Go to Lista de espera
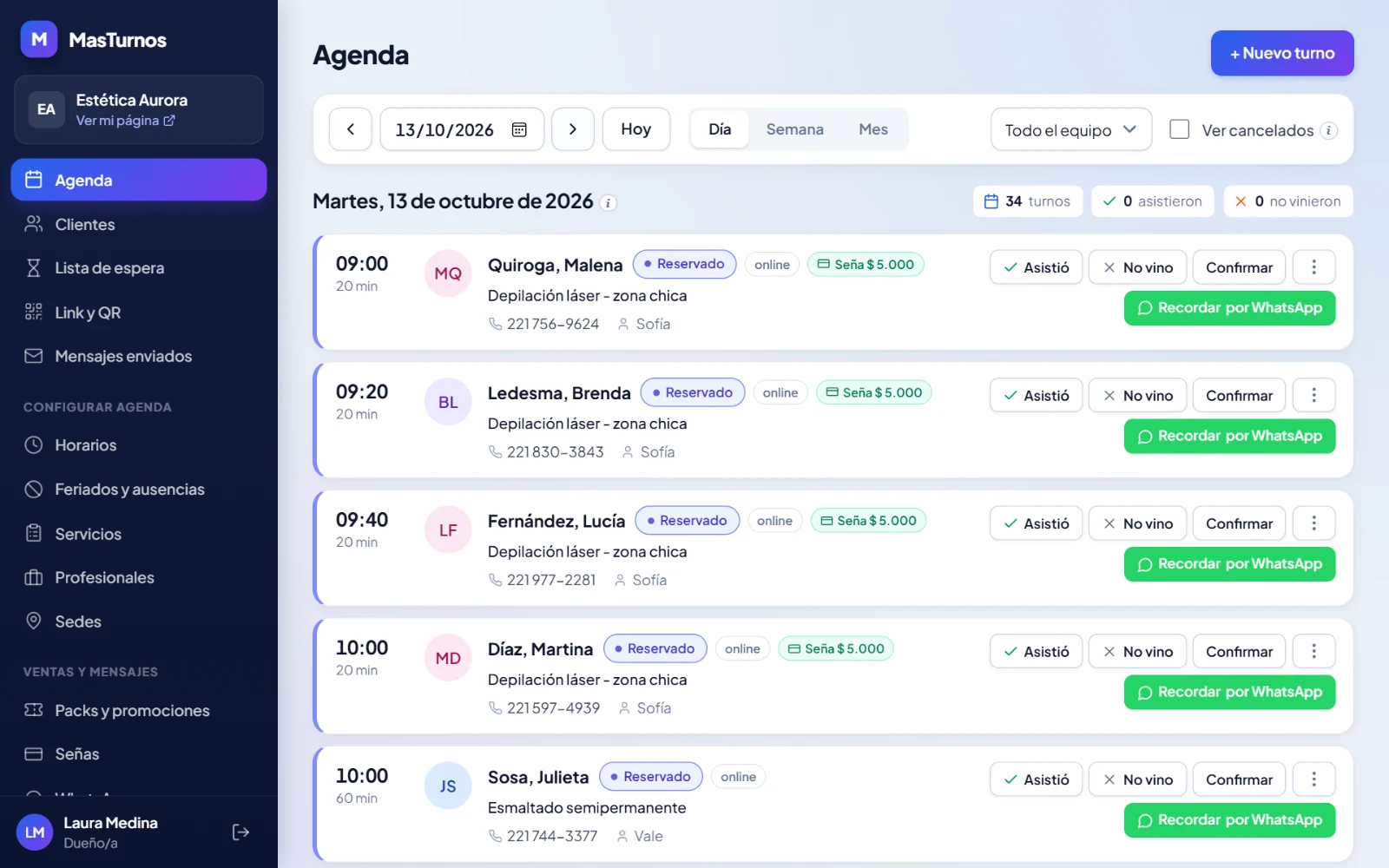Image resolution: width=1389 pixels, height=868 pixels. tap(139, 268)
